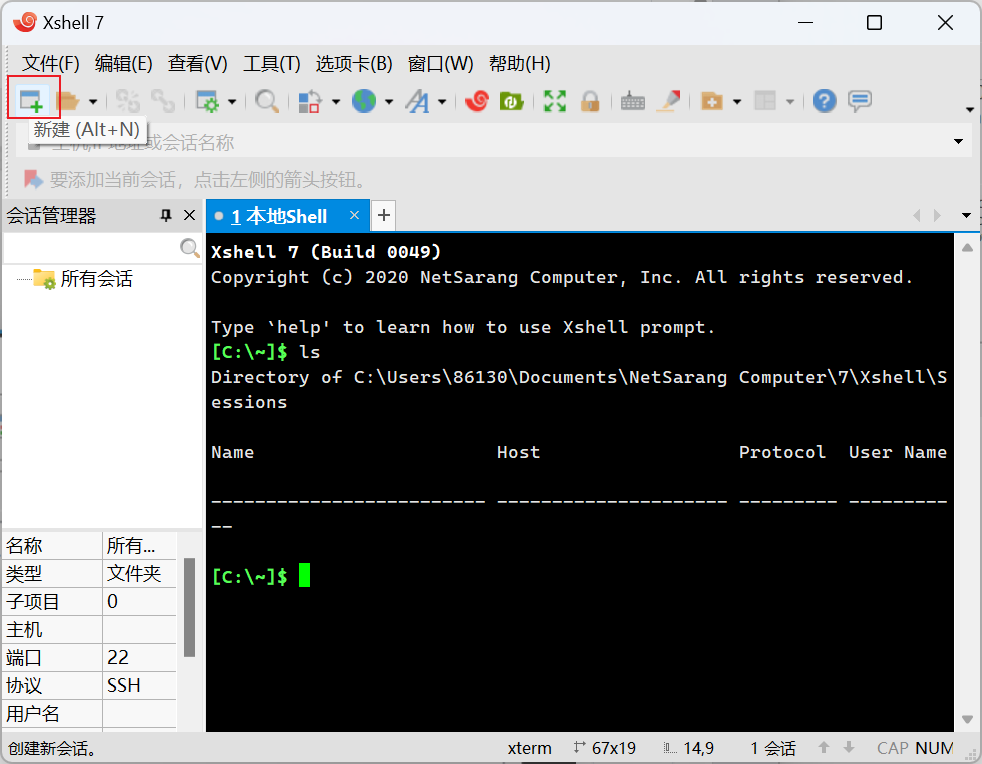This screenshot has height=764, width=982.
Task: Click the terminal scrollbar down arrow
Action: 968,720
